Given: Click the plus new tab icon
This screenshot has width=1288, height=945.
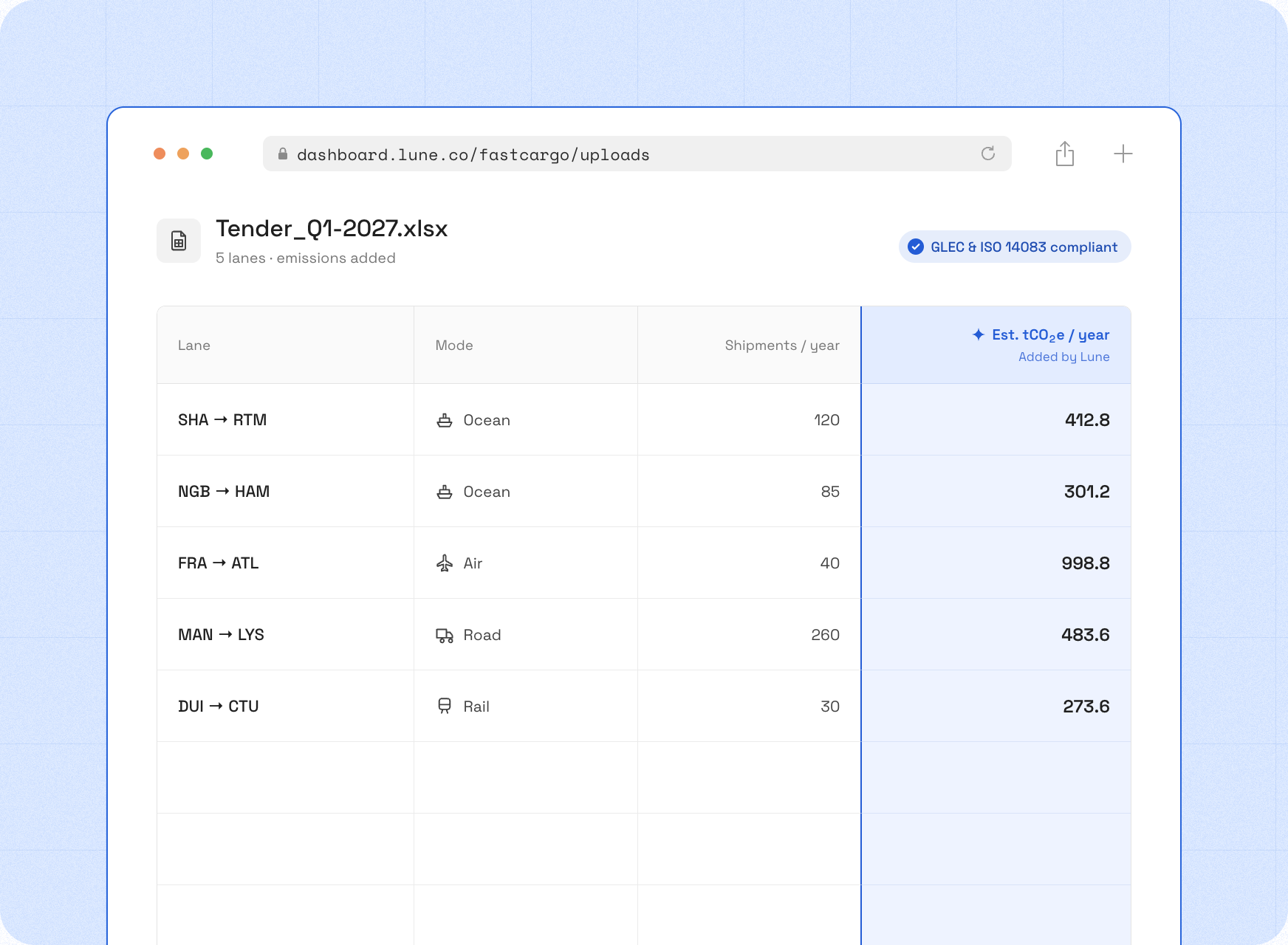Looking at the screenshot, I should [x=1123, y=154].
